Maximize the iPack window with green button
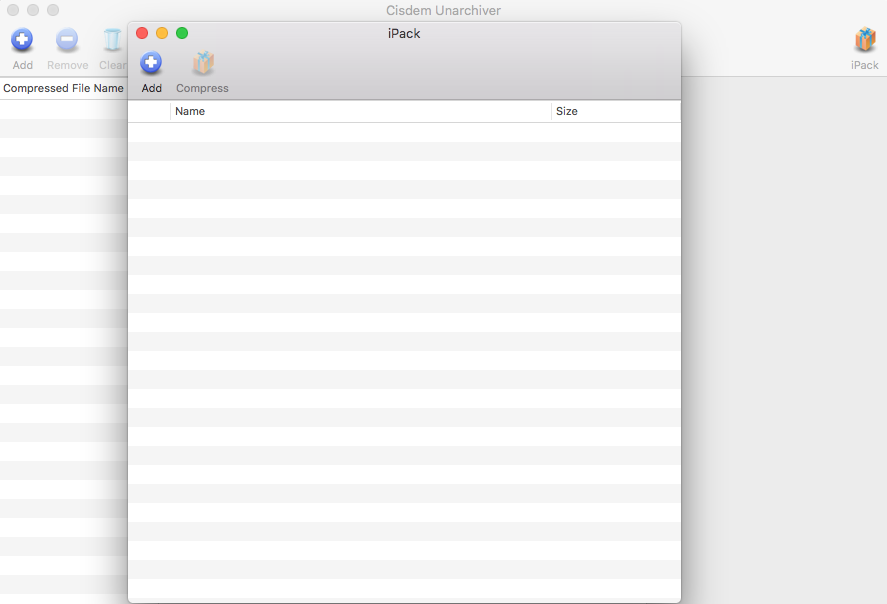The height and width of the screenshot is (604, 887). point(182,33)
